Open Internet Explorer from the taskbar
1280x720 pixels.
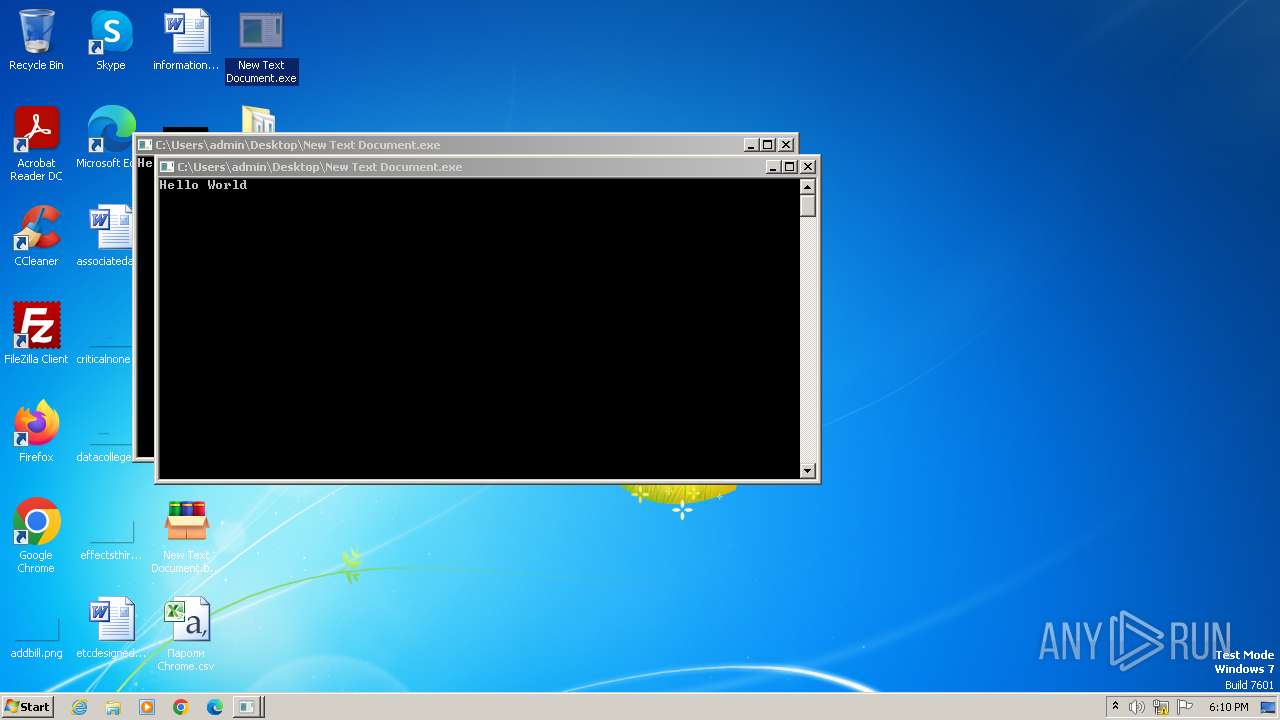pyautogui.click(x=79, y=707)
